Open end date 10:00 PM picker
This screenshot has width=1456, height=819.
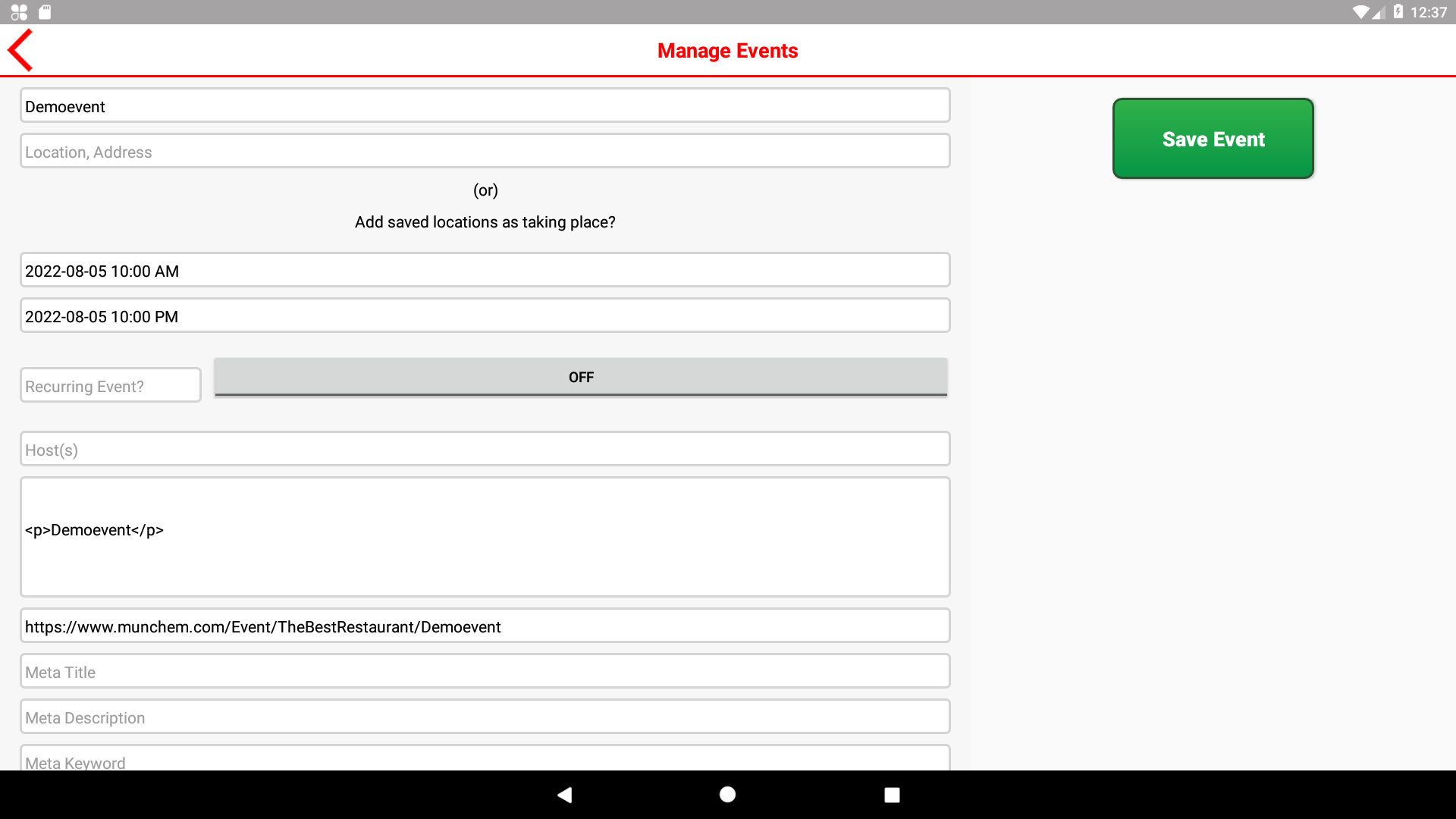485,316
